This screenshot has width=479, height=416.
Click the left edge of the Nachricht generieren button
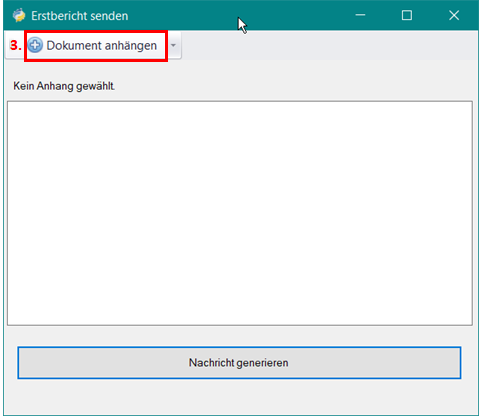coord(19,363)
